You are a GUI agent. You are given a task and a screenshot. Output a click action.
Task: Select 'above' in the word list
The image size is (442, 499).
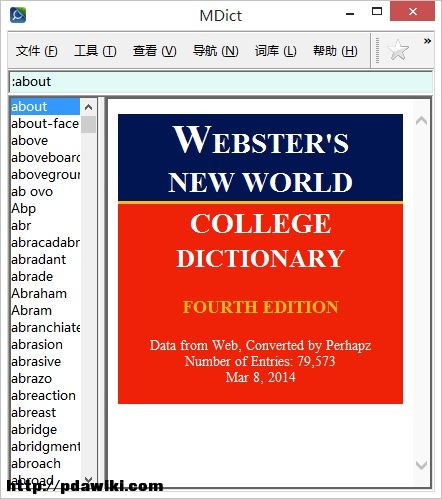[45, 141]
